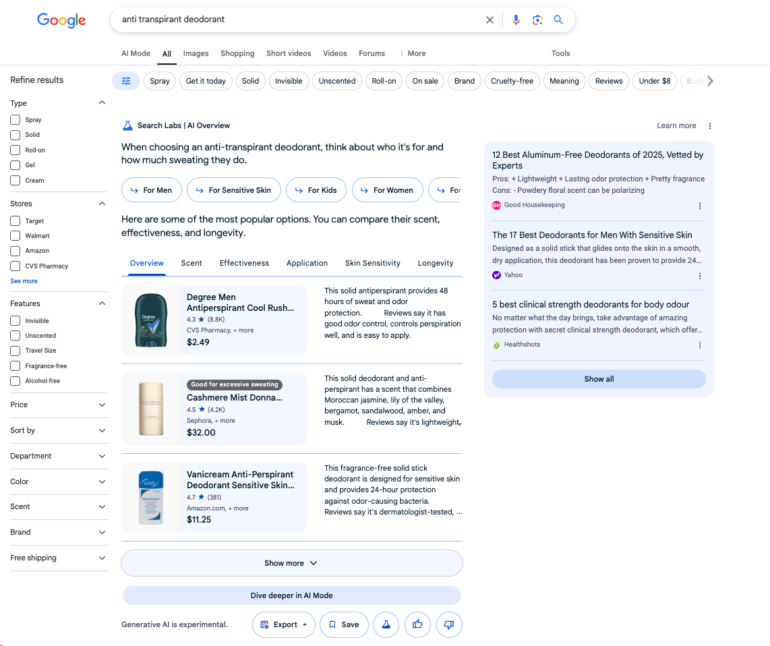Open Healthshots source three-dot menu
Image resolution: width=770 pixels, height=646 pixels.
click(x=700, y=345)
